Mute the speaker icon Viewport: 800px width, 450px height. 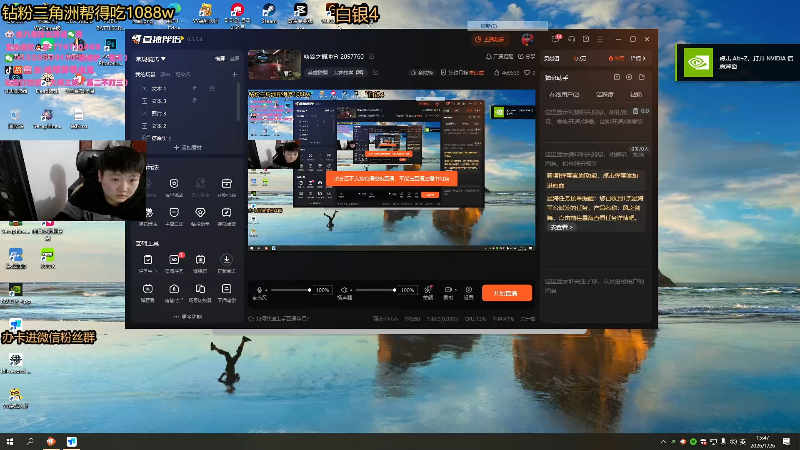point(344,290)
